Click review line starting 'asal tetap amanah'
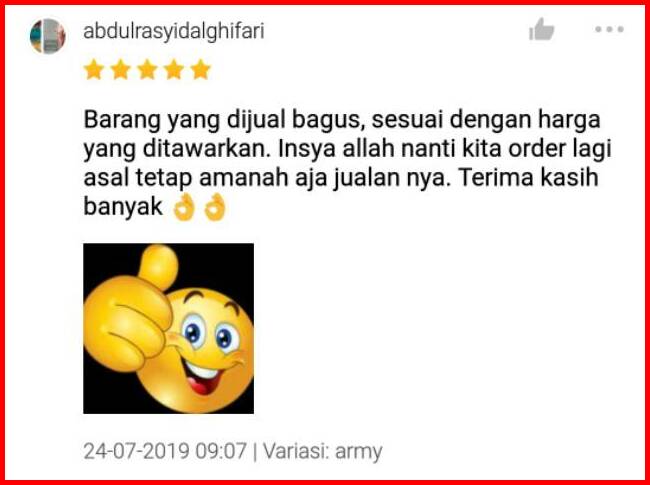The height and width of the screenshot is (485, 650). coord(341,179)
